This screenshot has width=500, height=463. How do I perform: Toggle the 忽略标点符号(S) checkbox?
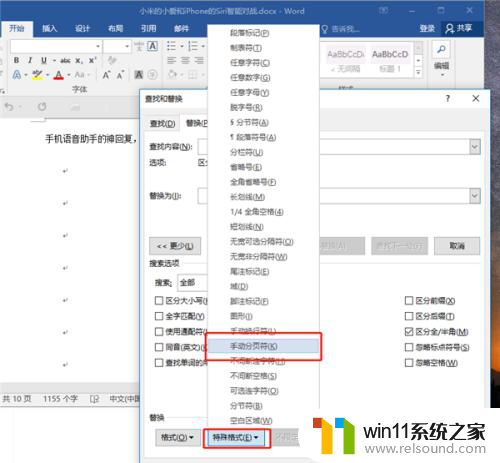click(x=409, y=347)
